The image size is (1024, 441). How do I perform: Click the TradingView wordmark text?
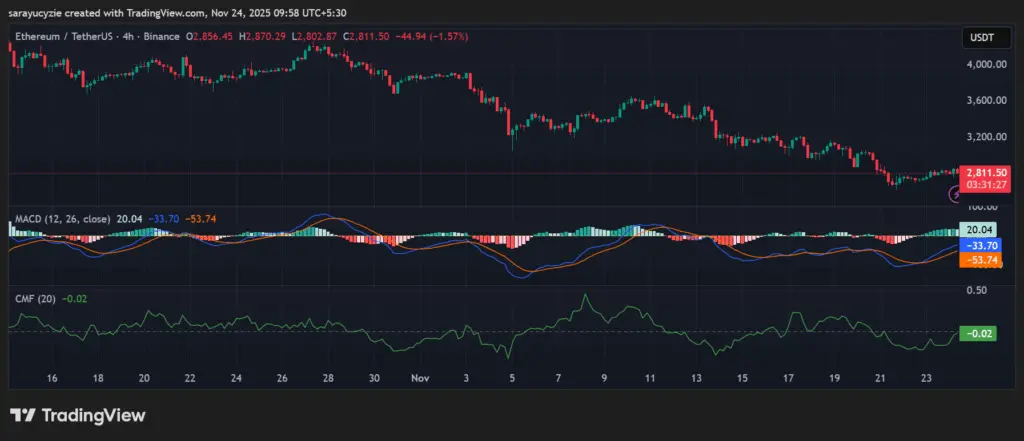pyautogui.click(x=93, y=416)
